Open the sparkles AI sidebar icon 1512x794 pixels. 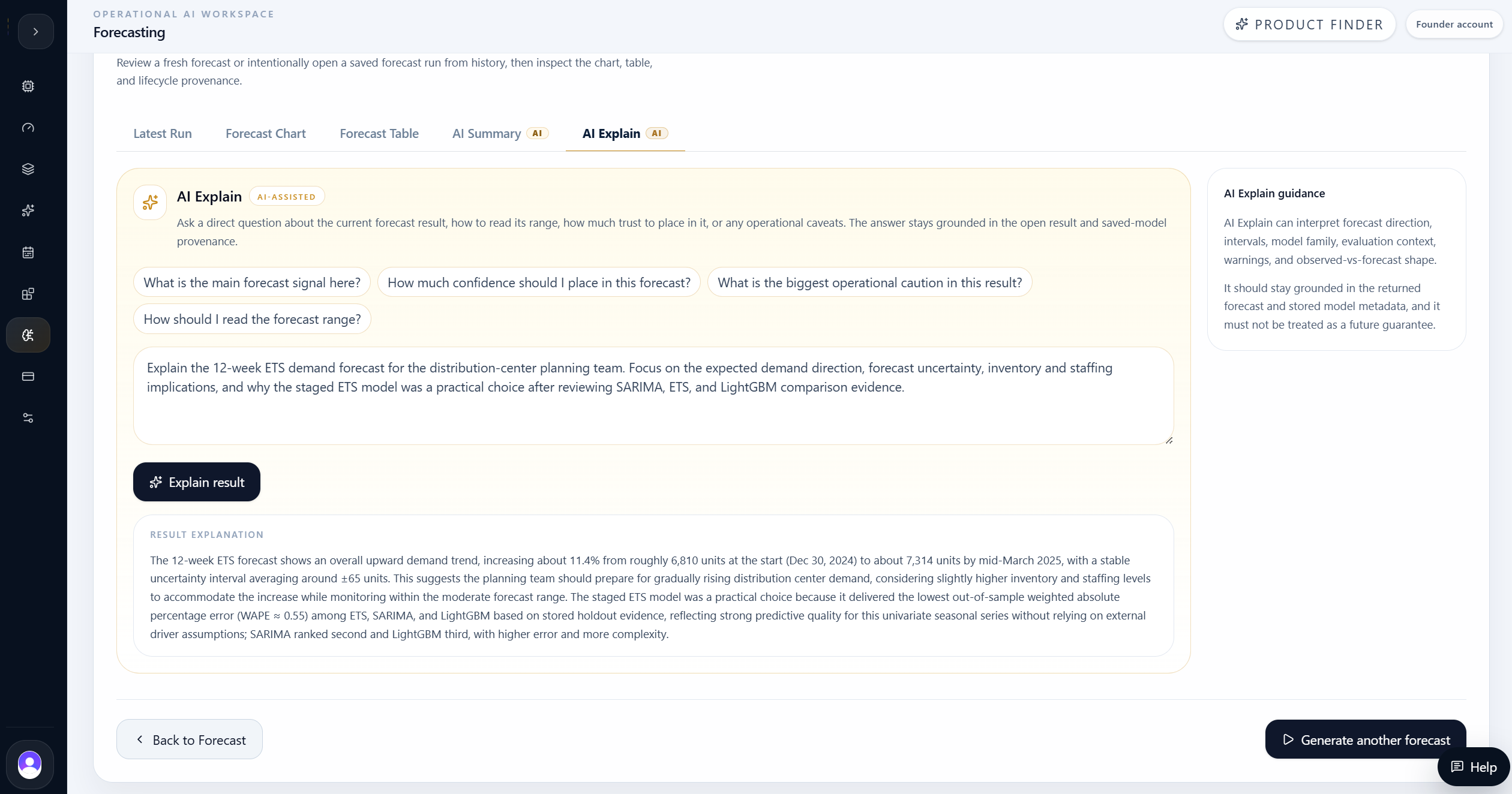[28, 210]
